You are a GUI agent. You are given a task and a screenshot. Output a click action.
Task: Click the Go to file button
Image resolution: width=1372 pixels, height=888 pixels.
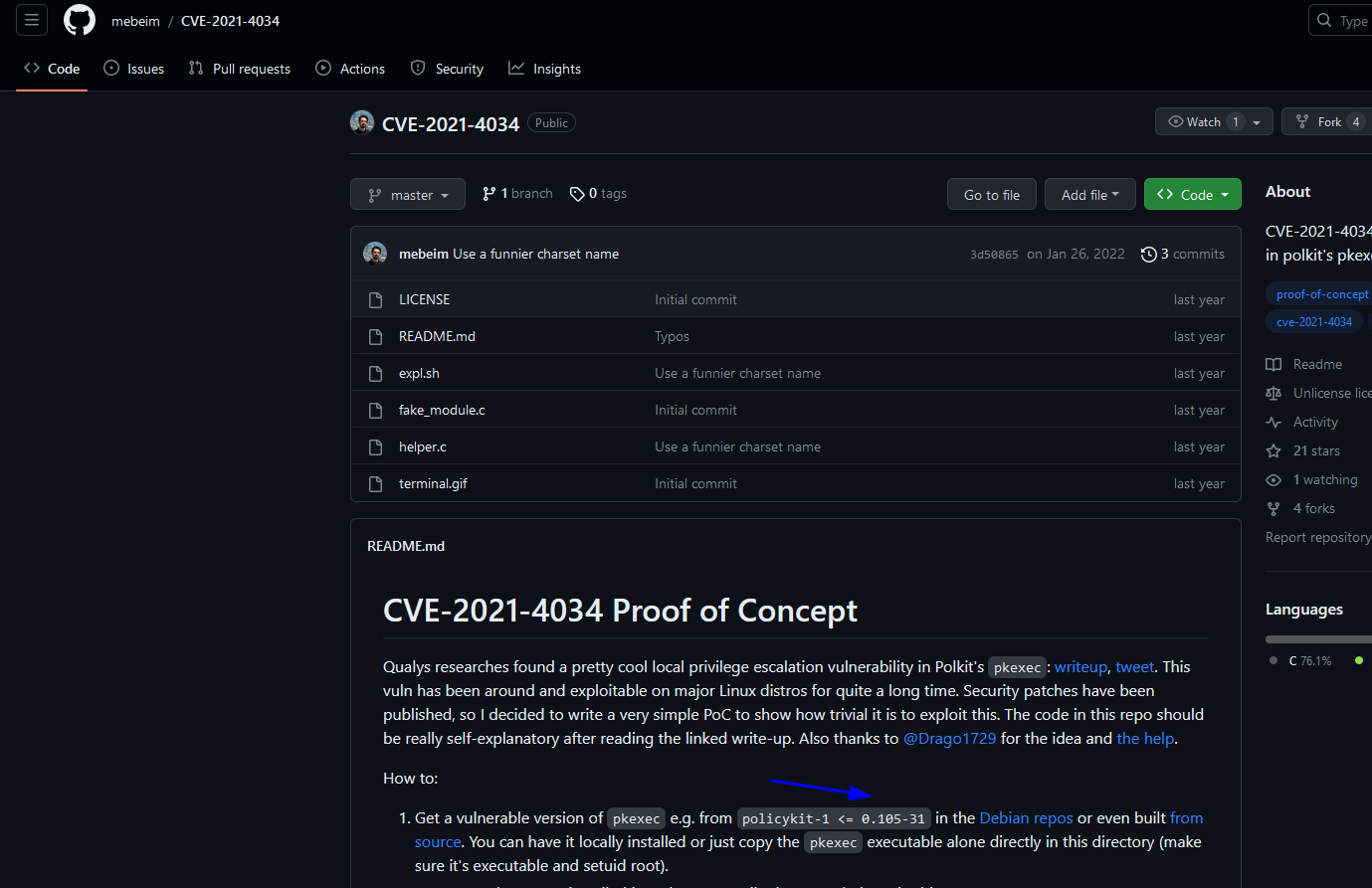(x=992, y=194)
